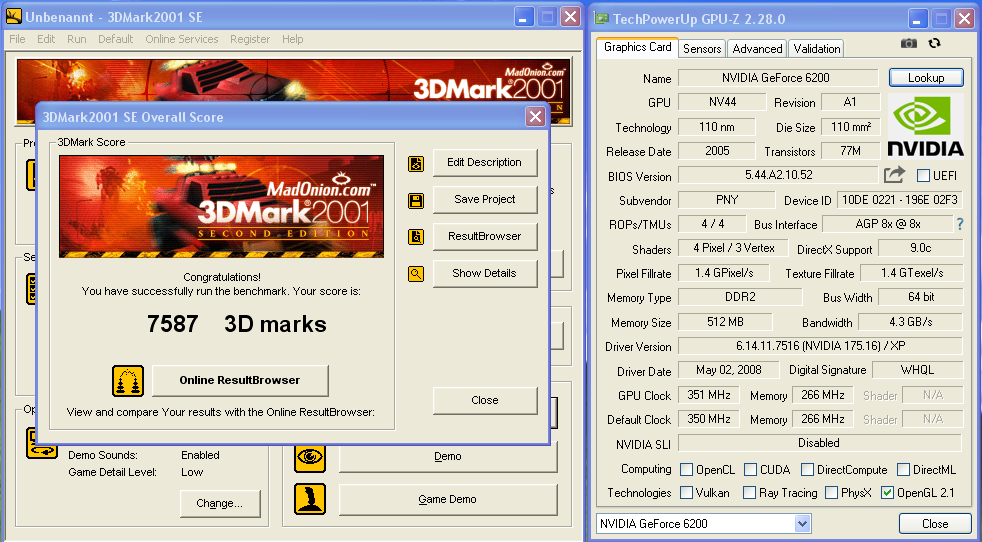The height and width of the screenshot is (542, 982).
Task: Open the File menu in 3DMark2001
Action: coord(17,39)
